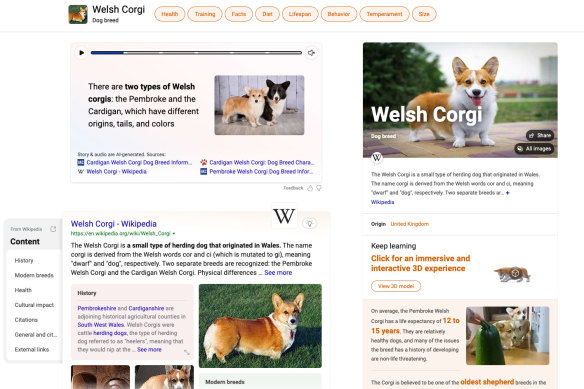Viewport: 584px width, 389px height.
Task: Click the thumbs up feedback icon
Action: click(310, 188)
